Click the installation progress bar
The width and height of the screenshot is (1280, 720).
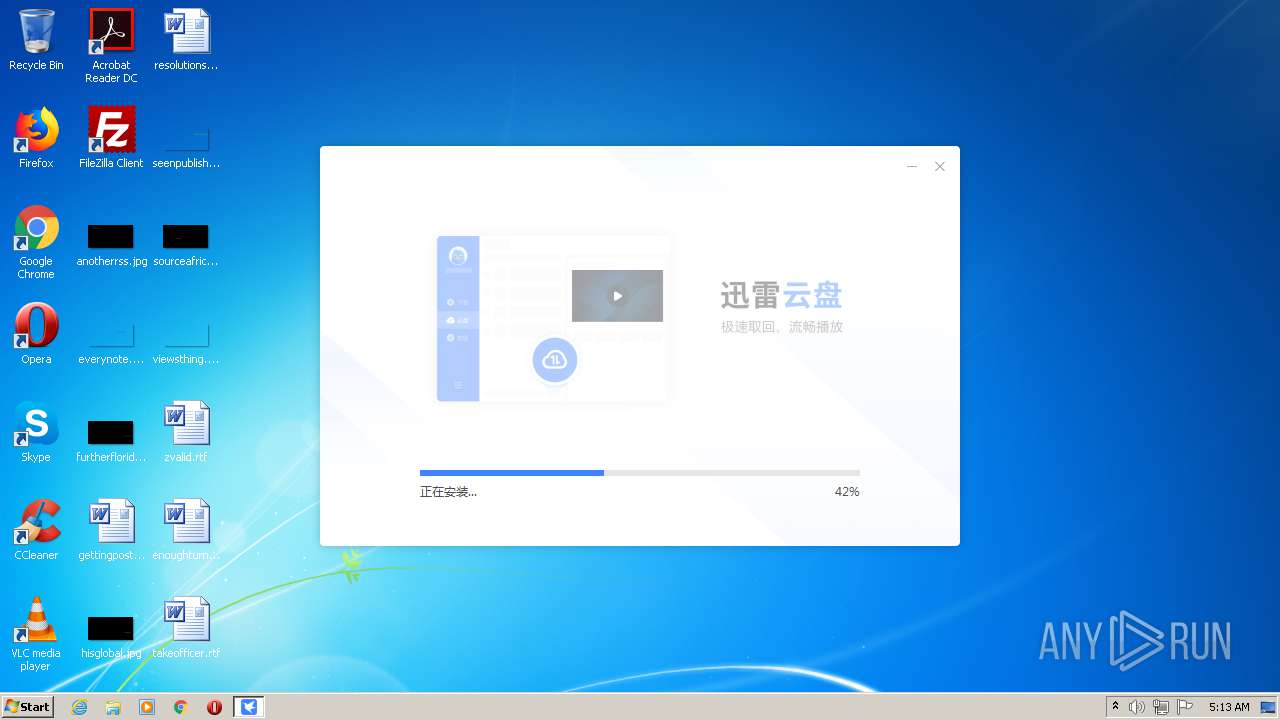640,473
